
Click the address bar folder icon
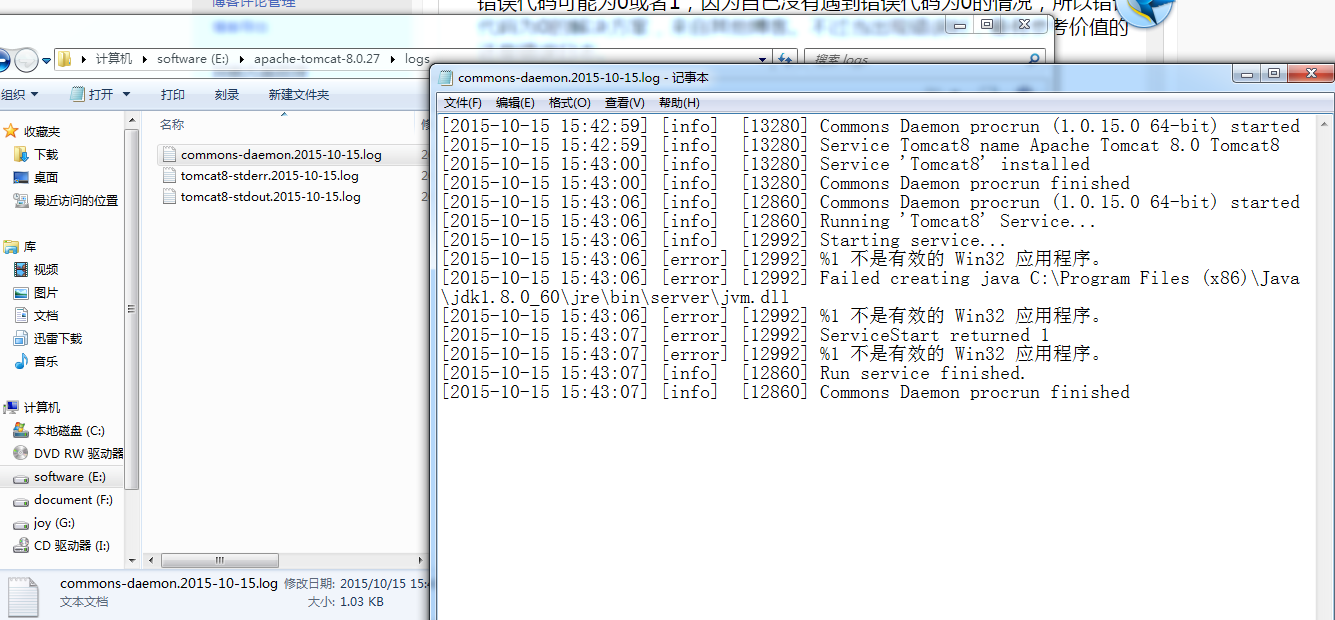65,59
